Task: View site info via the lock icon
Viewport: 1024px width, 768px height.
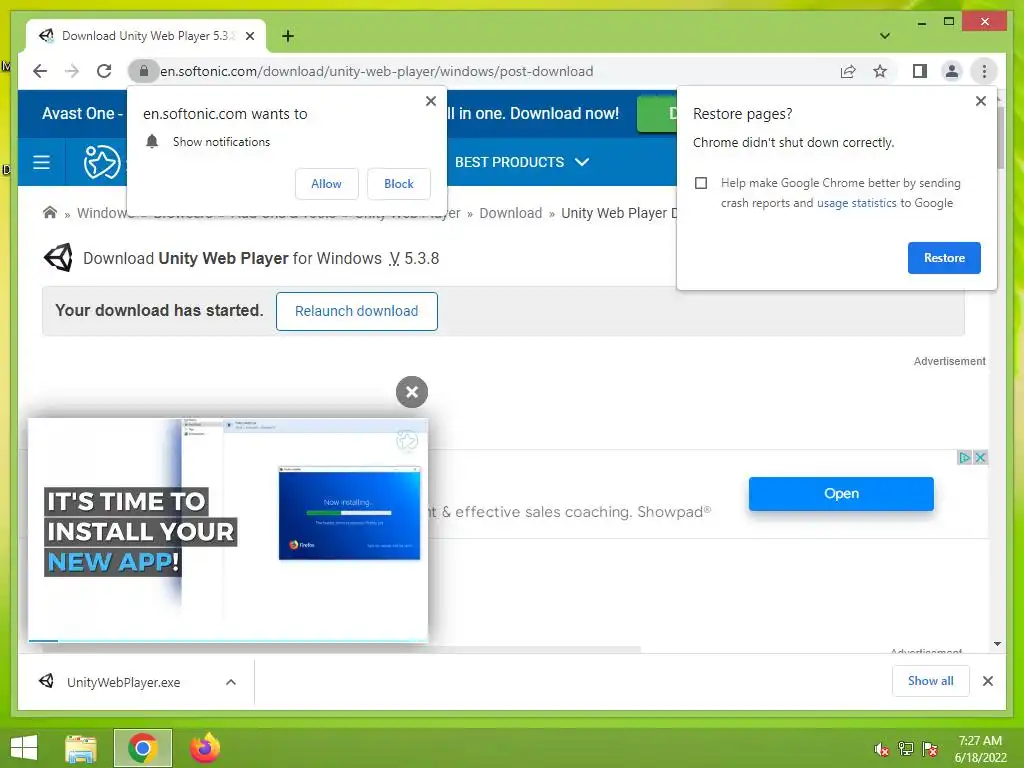Action: coord(144,71)
